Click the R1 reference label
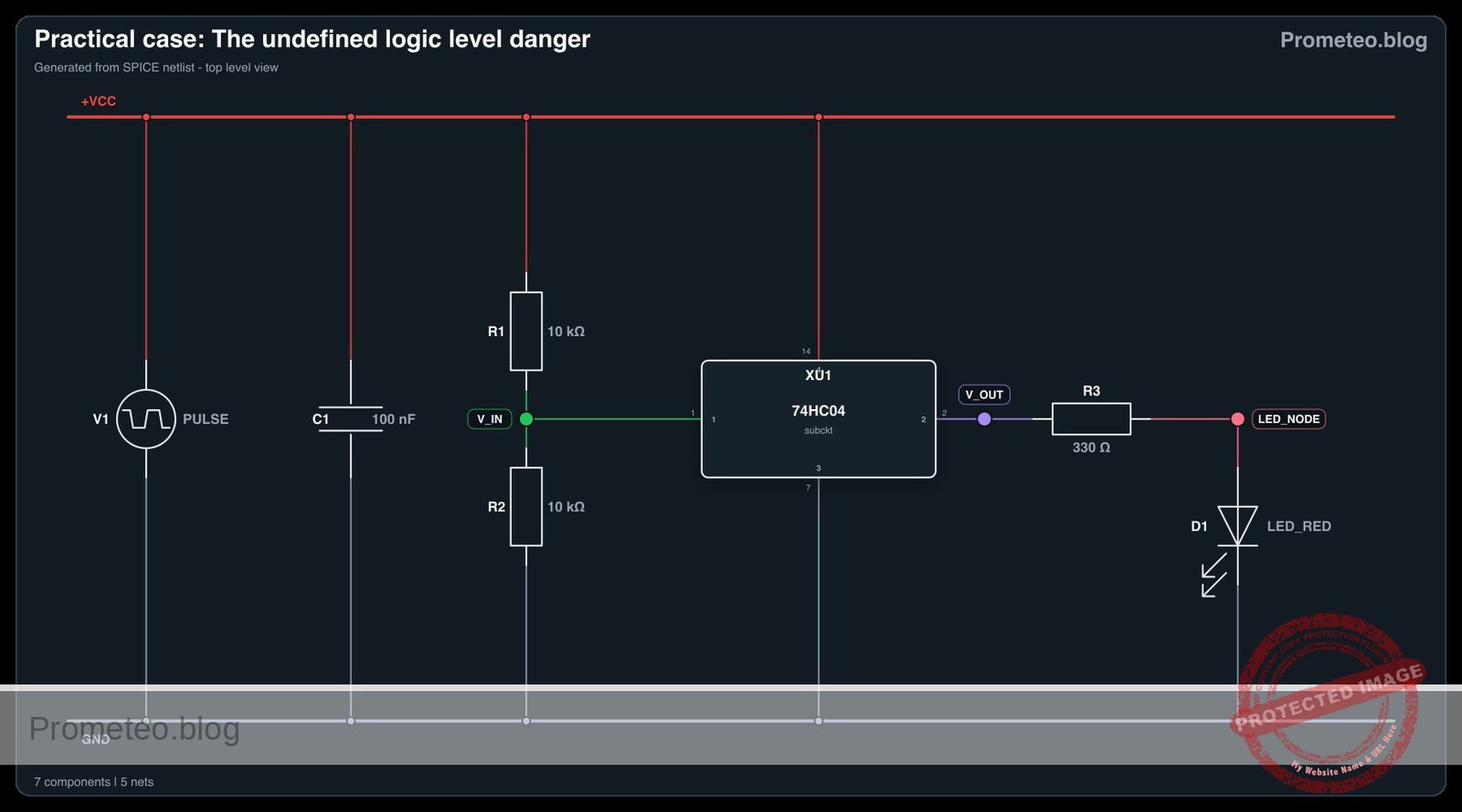This screenshot has height=812, width=1462. point(496,332)
